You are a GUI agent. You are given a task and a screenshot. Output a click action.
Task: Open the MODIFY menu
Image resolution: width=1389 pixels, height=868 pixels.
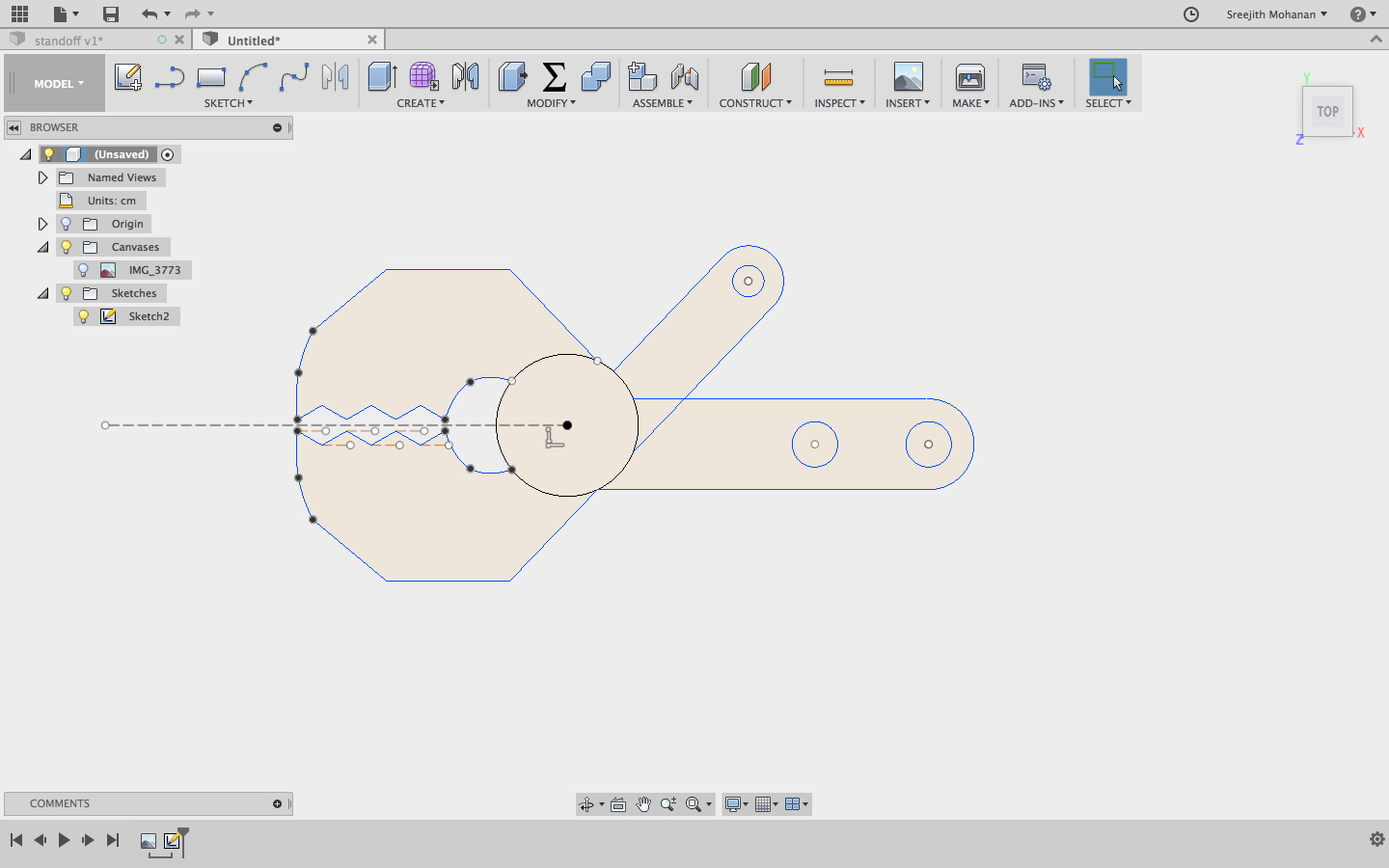point(551,103)
